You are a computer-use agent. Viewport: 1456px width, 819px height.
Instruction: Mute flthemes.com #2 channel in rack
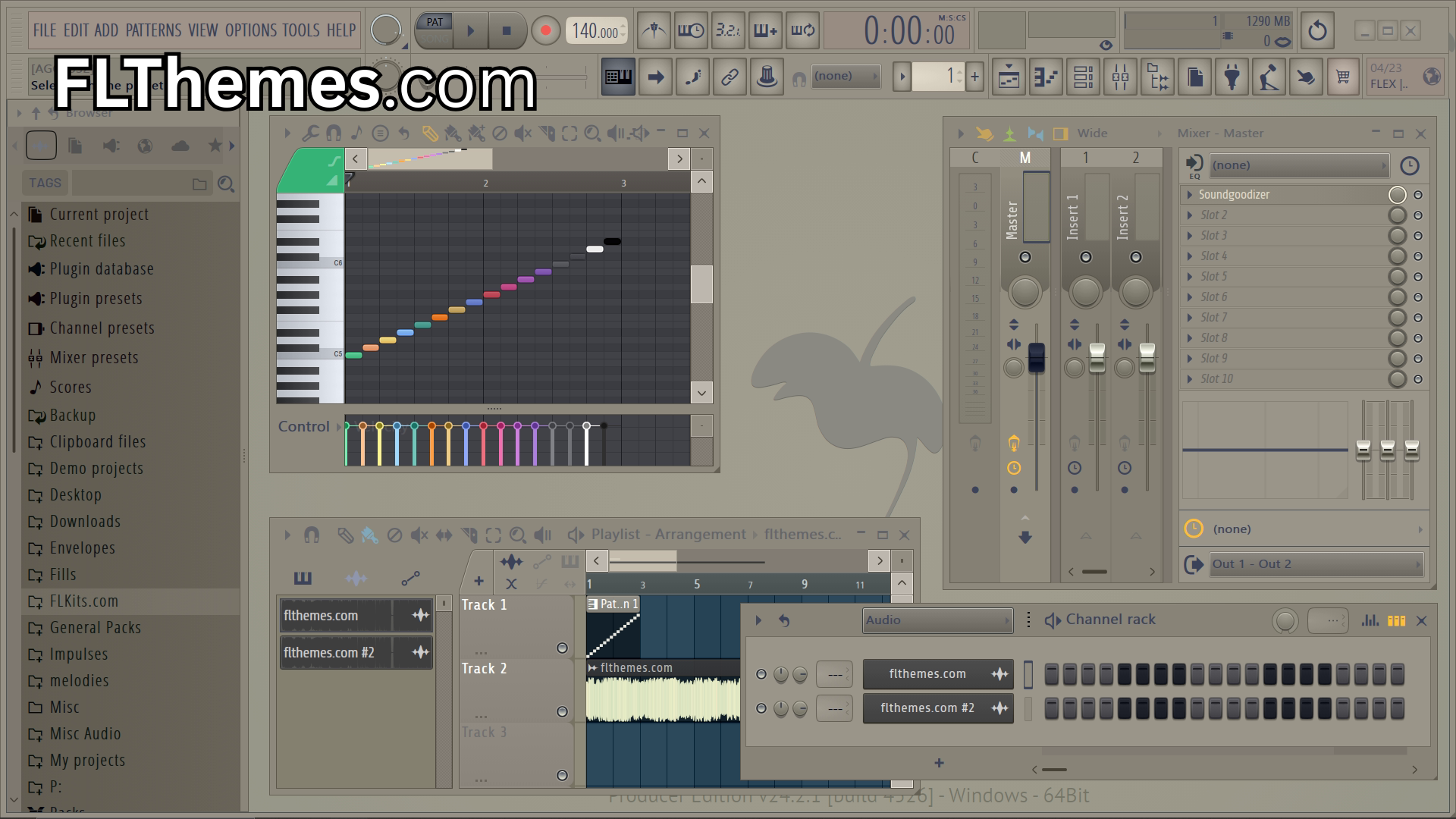point(761,708)
